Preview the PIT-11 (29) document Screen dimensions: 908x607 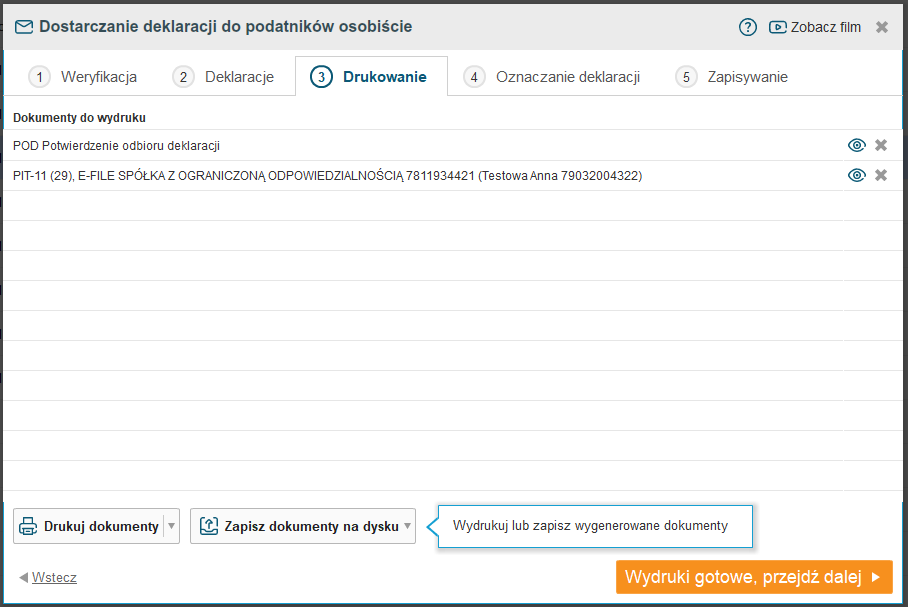(856, 176)
